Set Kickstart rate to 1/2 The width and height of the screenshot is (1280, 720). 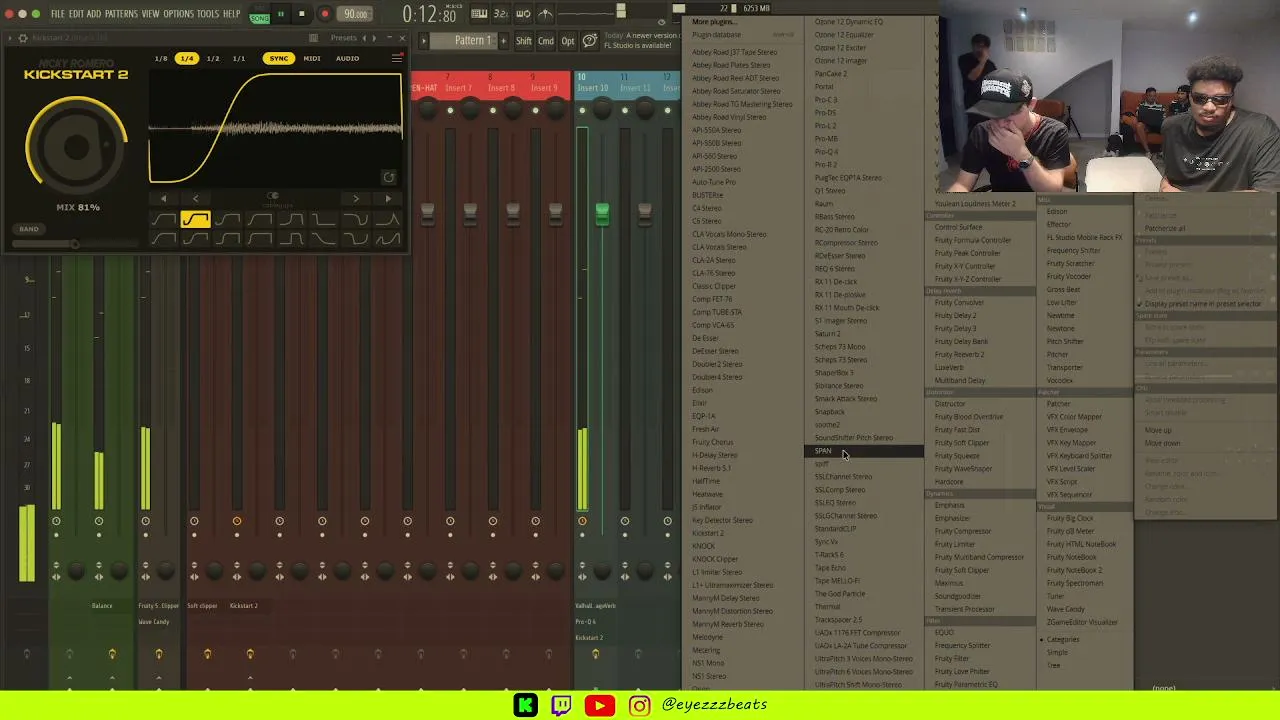click(213, 59)
